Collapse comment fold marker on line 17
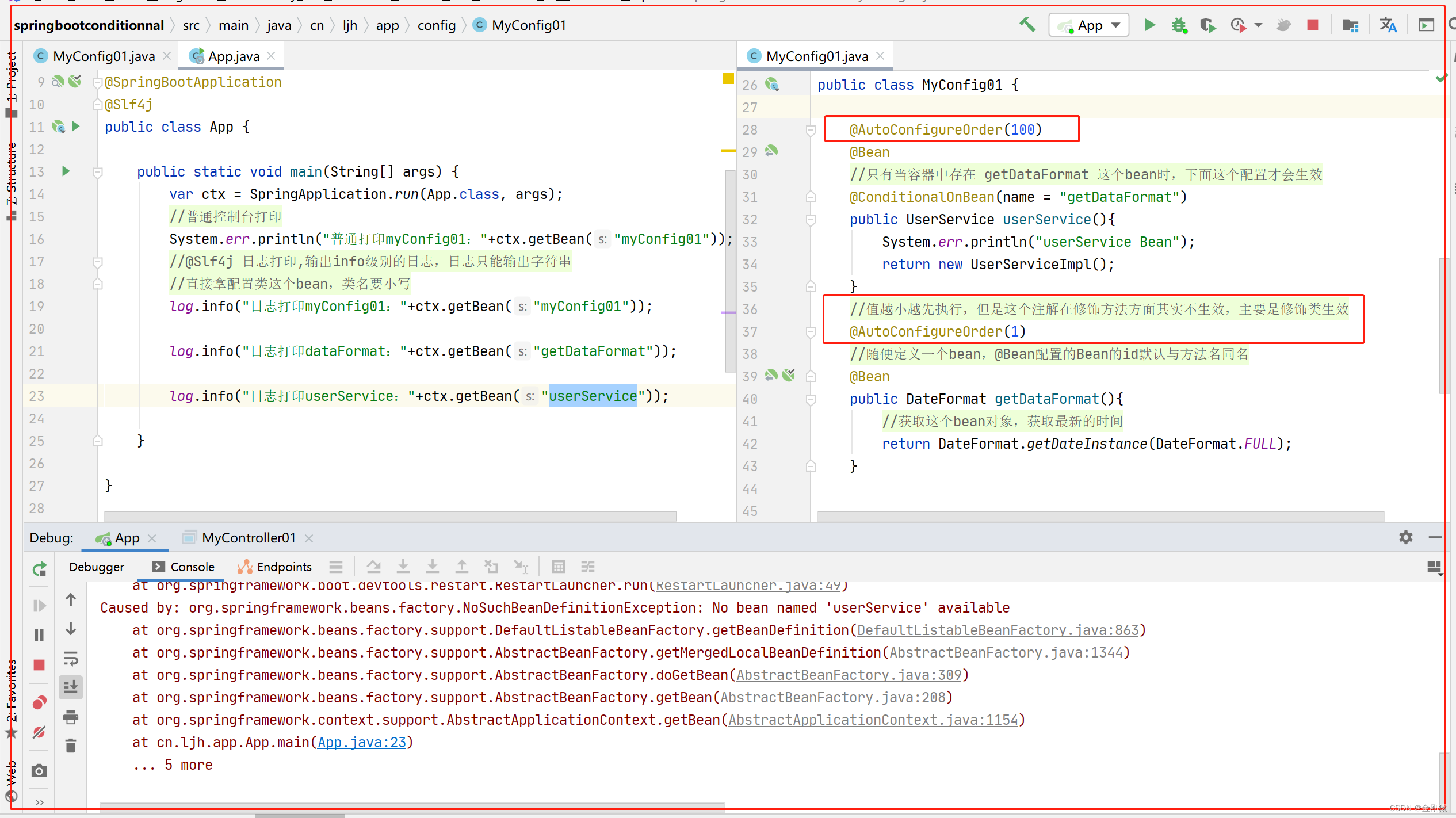This screenshot has height=818, width=1456. pos(98,262)
